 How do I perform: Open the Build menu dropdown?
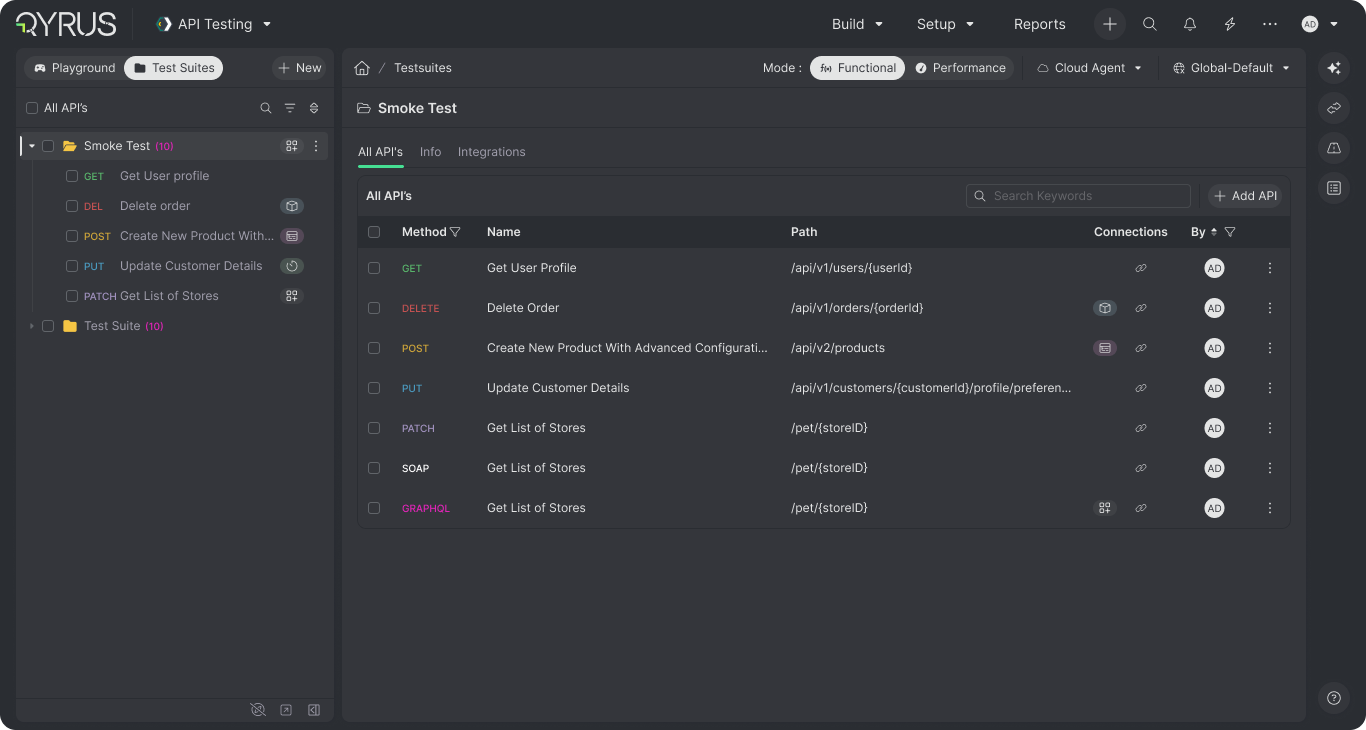[857, 24]
